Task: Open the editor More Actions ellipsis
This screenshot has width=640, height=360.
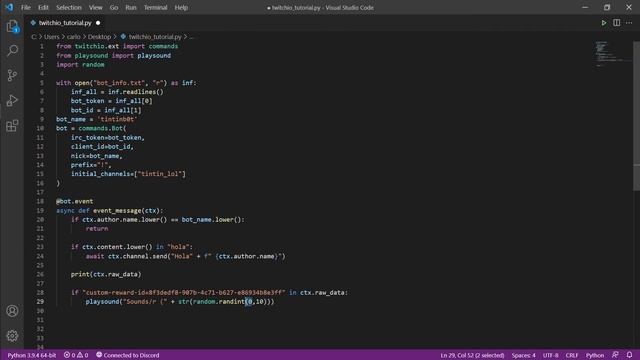Action: tap(629, 23)
